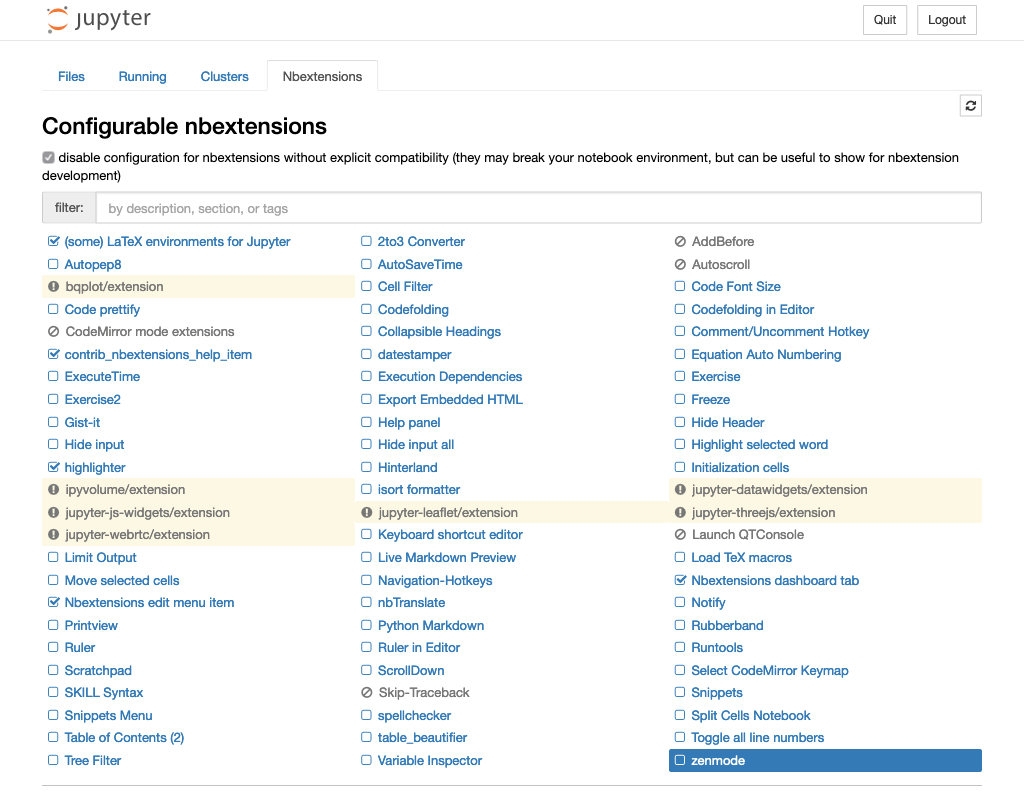This screenshot has height=800, width=1027.
Task: Enable the Table of Contents (2) checkbox
Action: [53, 737]
